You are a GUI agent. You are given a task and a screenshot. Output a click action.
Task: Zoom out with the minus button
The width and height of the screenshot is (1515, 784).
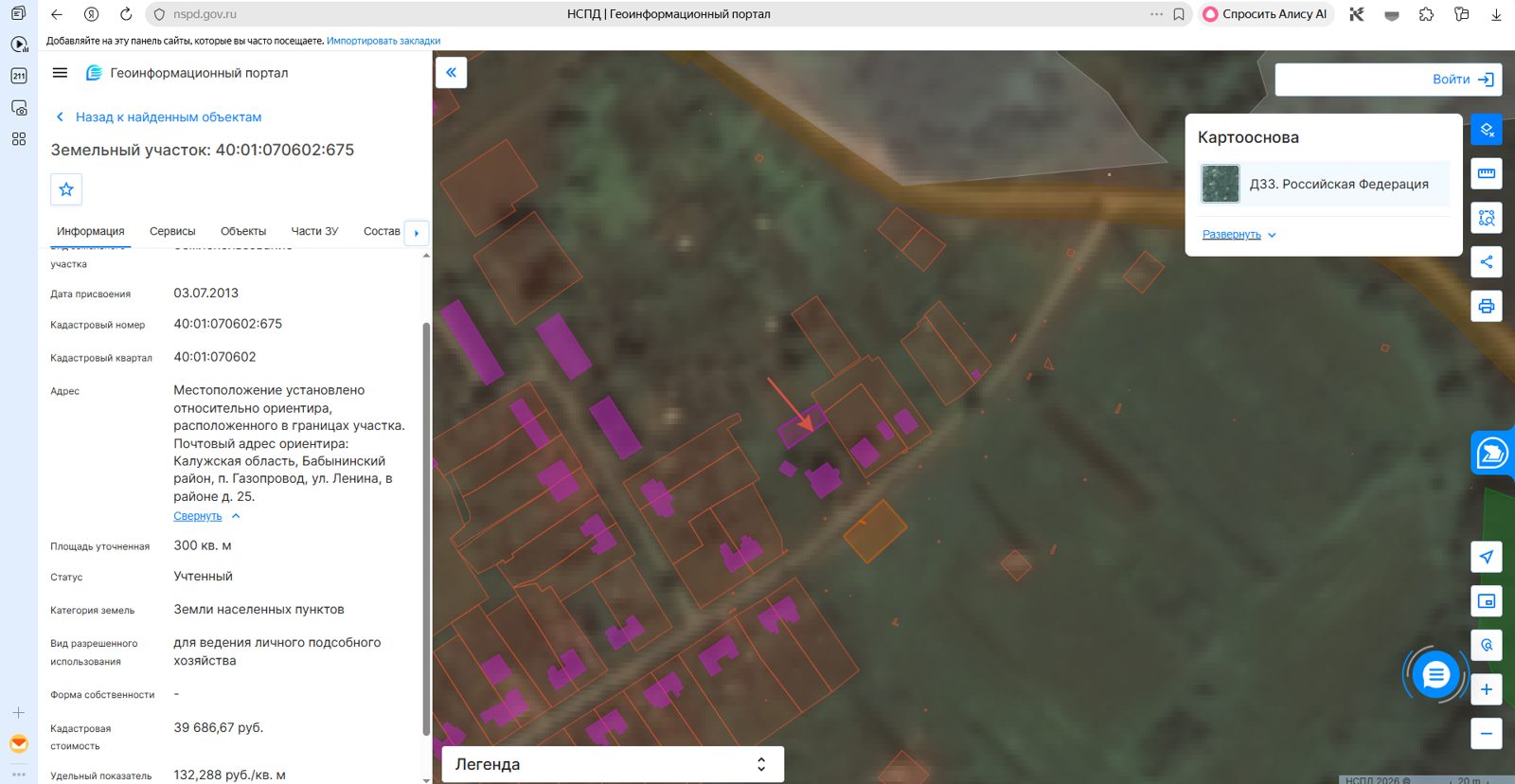tap(1487, 734)
